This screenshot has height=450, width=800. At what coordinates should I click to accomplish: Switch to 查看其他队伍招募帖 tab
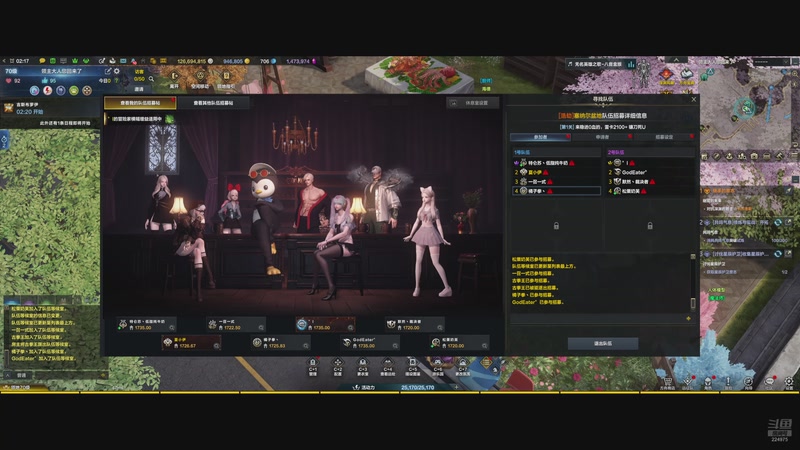click(213, 103)
